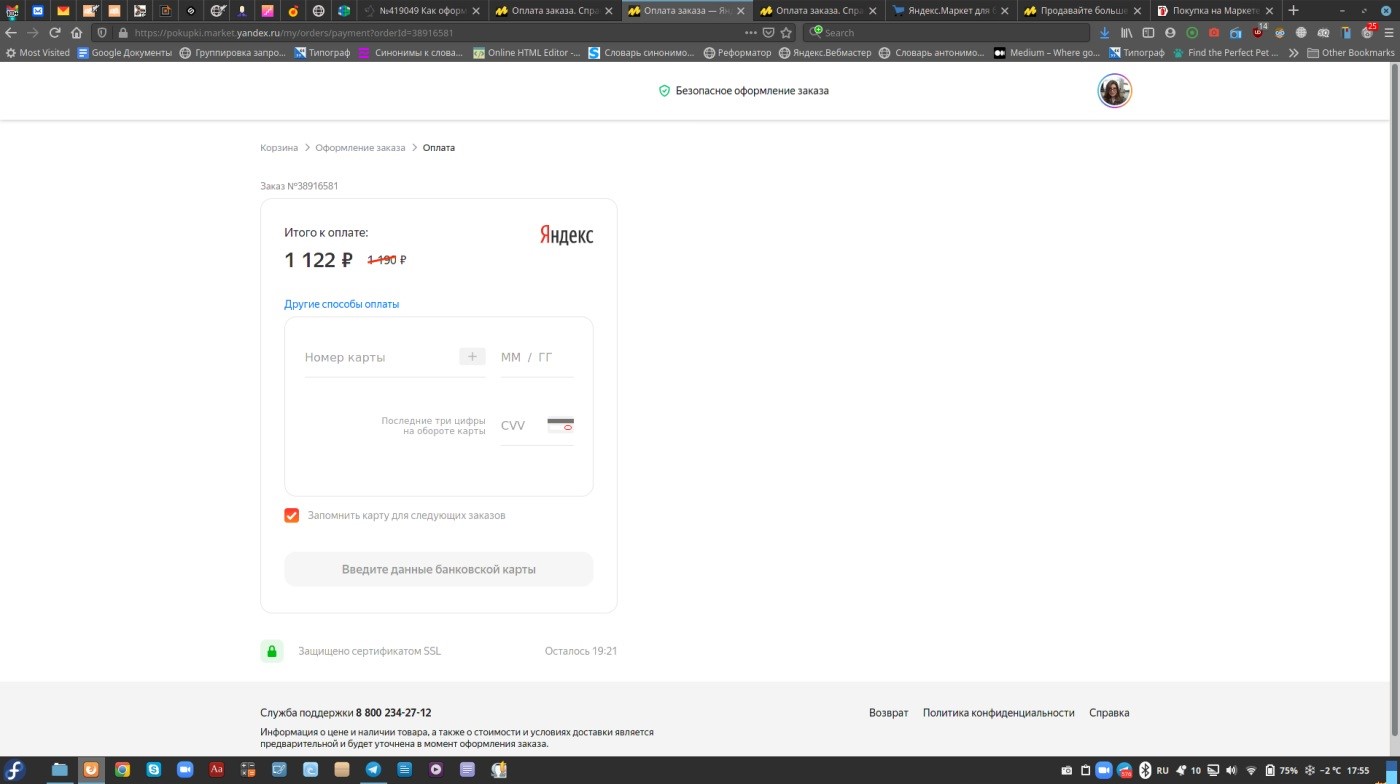Open the file manager from taskbar
1400x784 pixels.
pos(59,770)
